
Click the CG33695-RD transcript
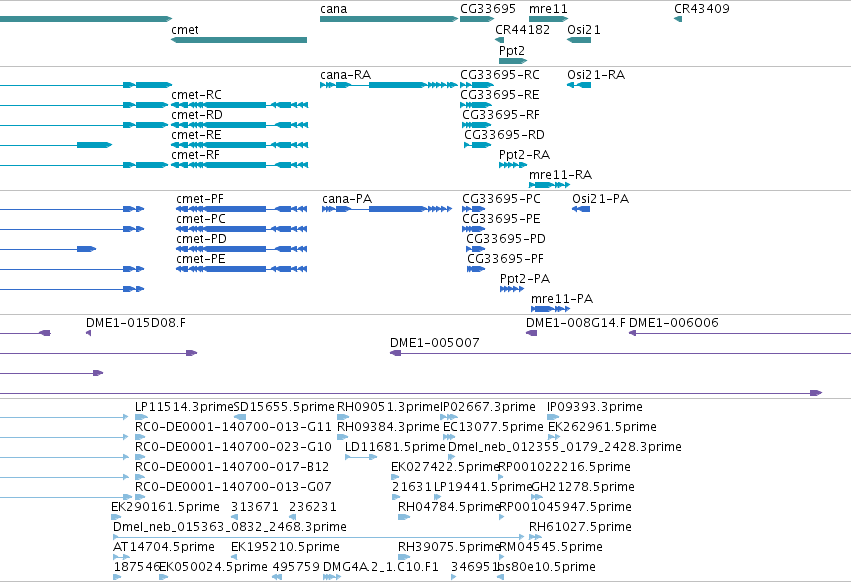pyautogui.click(x=477, y=145)
